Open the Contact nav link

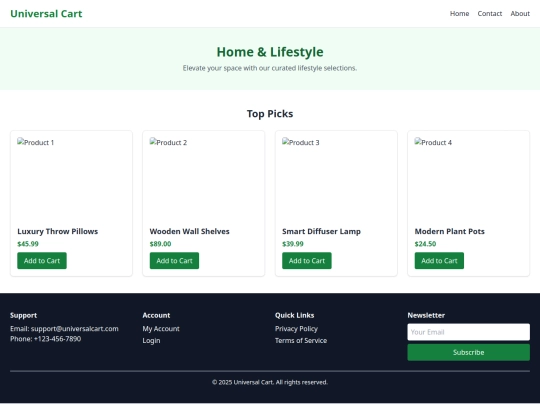(489, 14)
